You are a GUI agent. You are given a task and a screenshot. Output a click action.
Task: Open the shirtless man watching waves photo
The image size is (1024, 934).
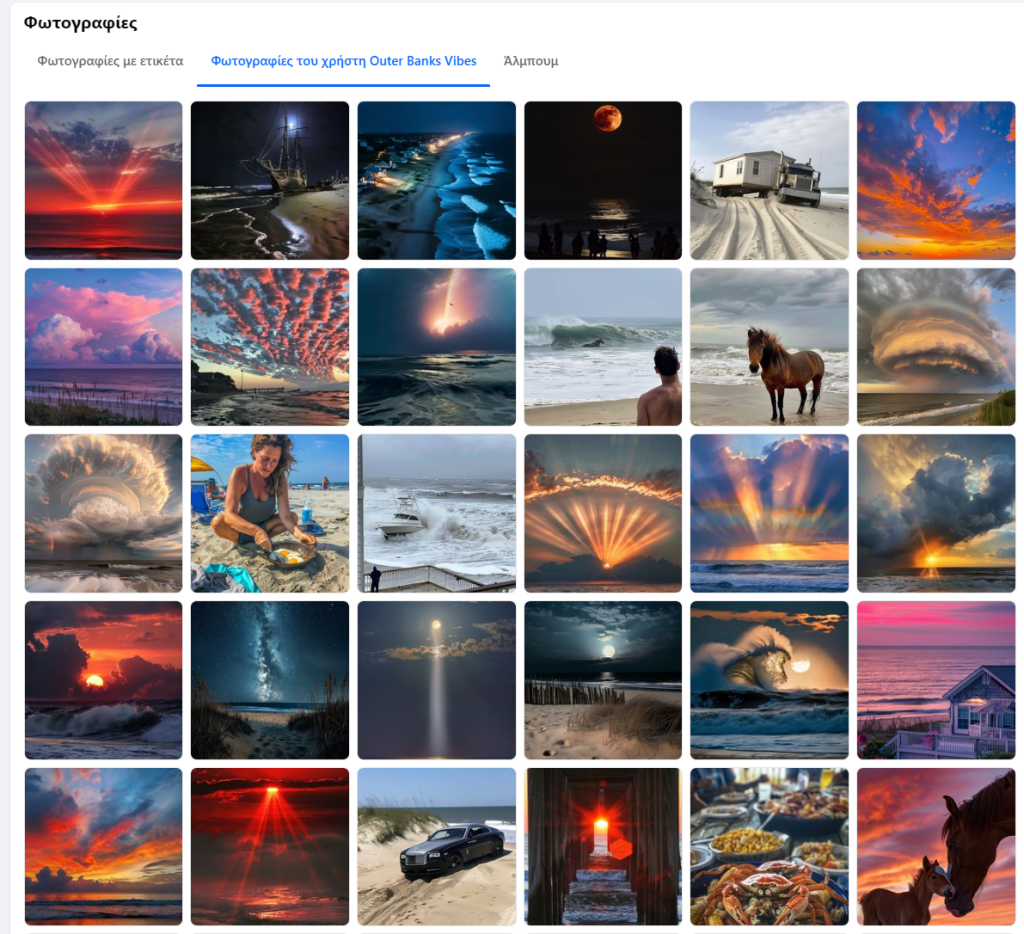(x=603, y=347)
